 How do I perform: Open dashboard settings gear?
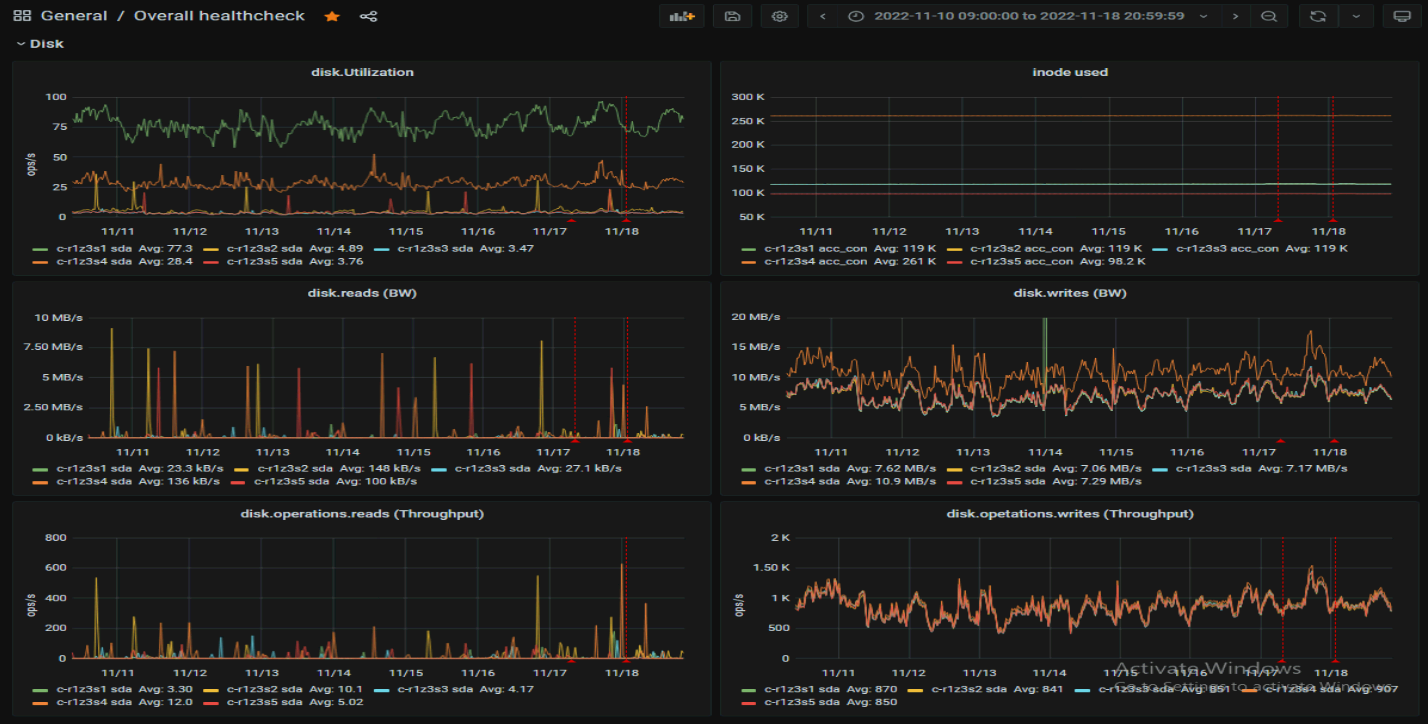click(779, 16)
